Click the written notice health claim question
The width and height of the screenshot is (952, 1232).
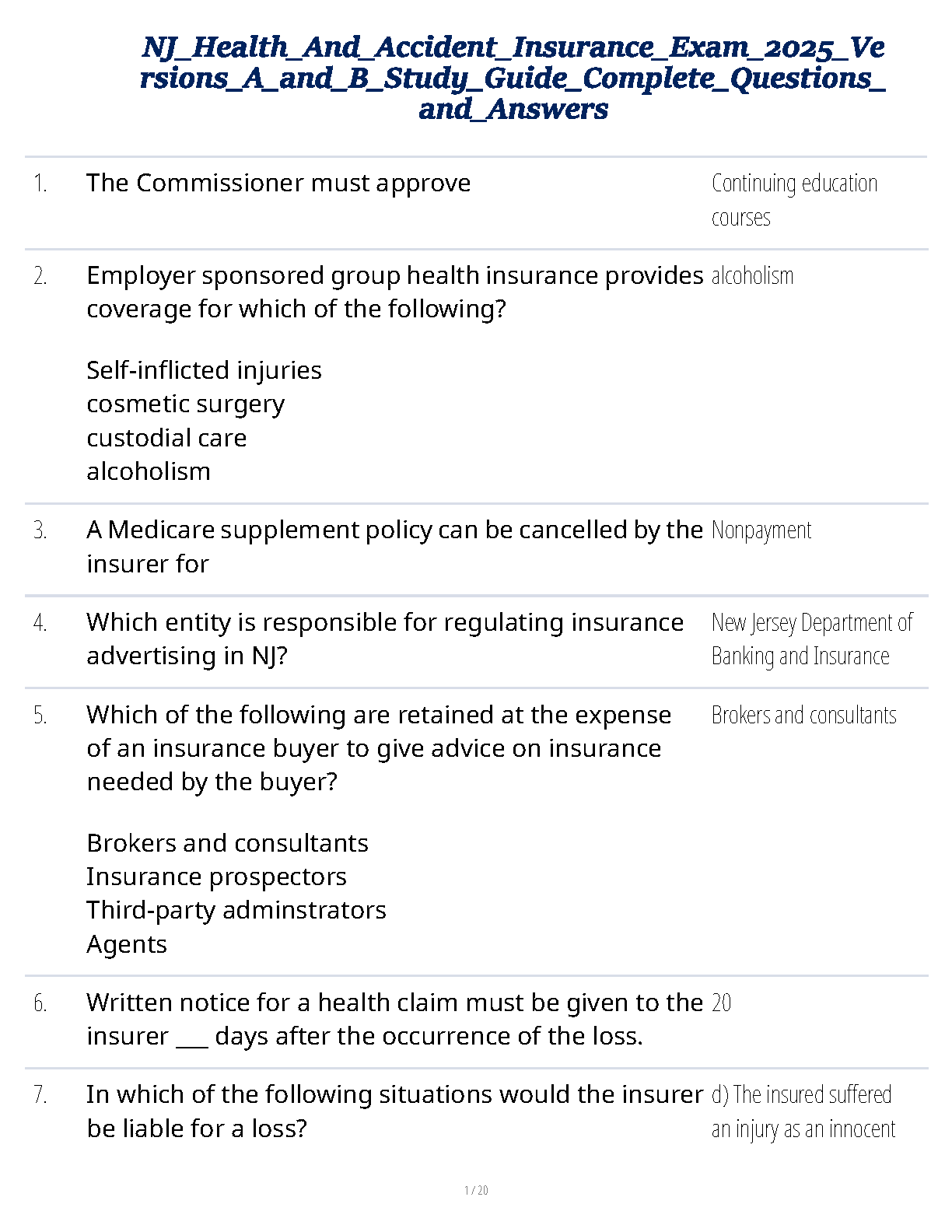tap(394, 1019)
